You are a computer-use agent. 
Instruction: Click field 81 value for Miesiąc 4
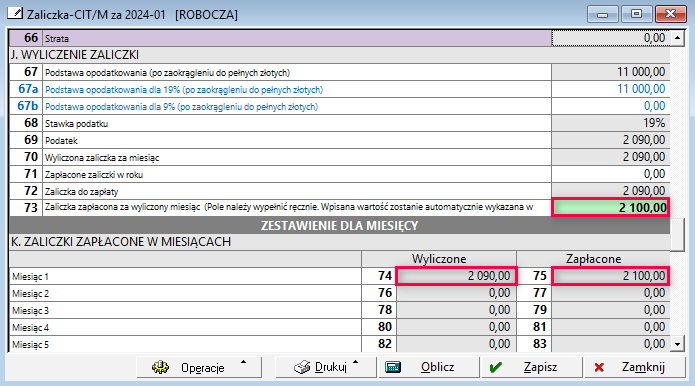(610, 327)
